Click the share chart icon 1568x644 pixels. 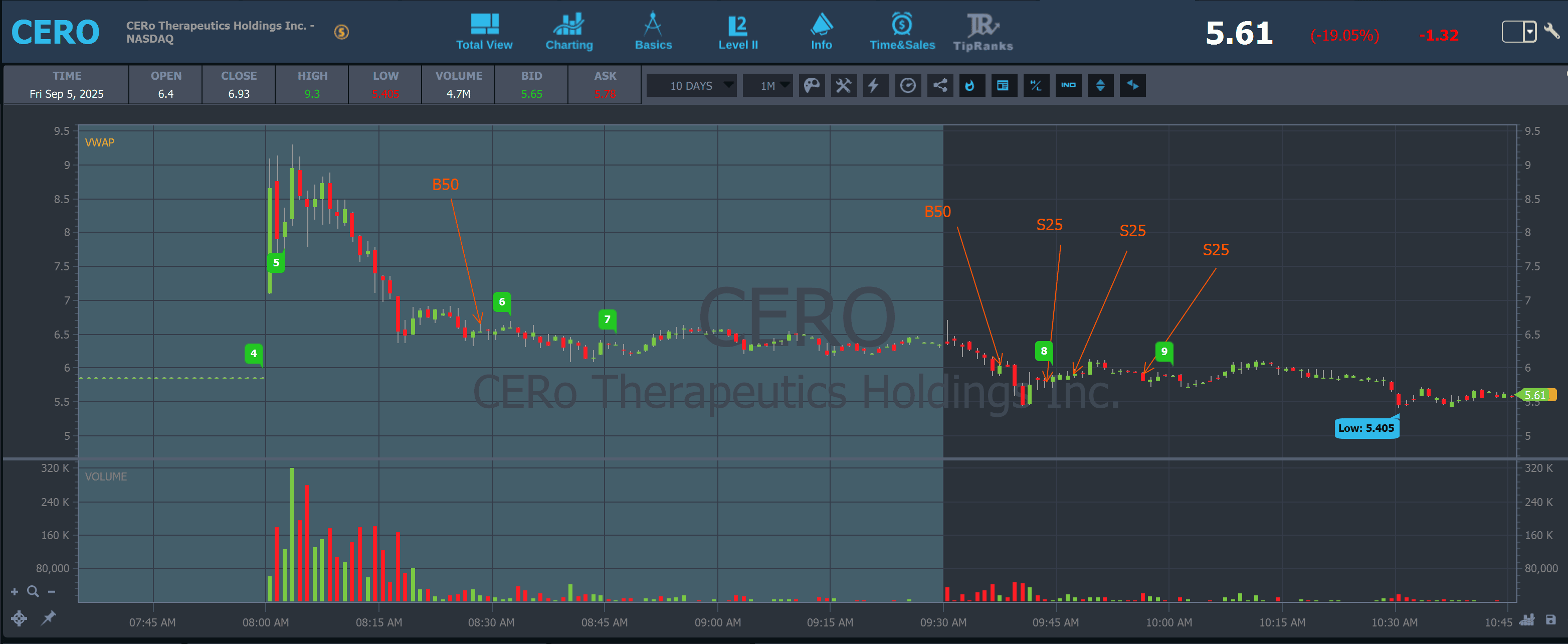point(940,85)
